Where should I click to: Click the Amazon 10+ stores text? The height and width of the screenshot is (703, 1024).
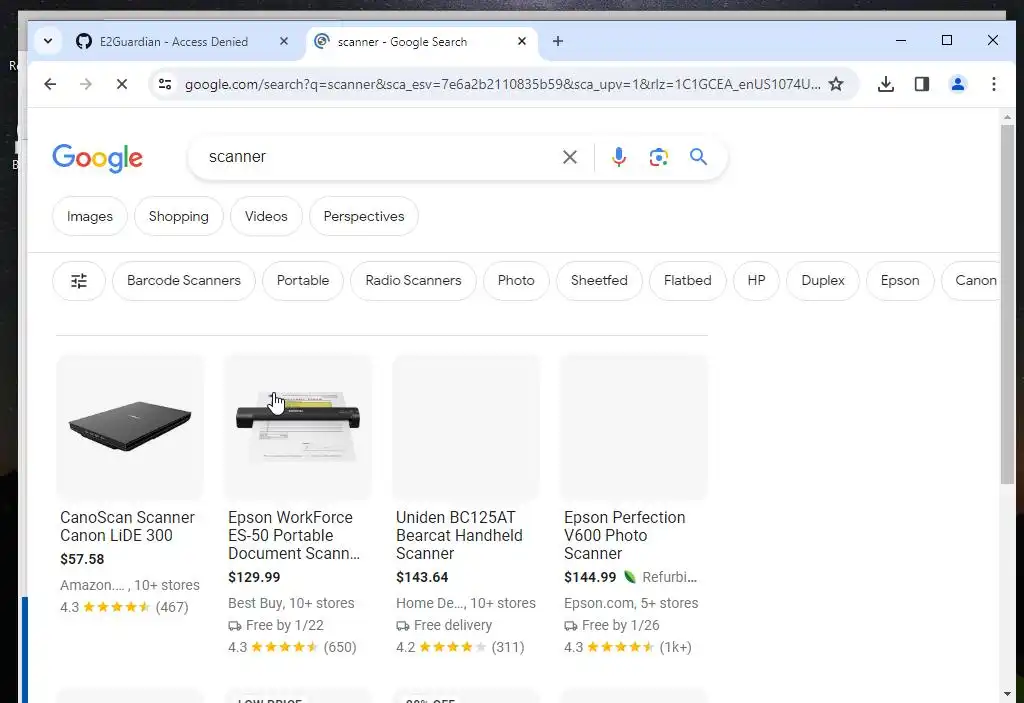click(130, 585)
